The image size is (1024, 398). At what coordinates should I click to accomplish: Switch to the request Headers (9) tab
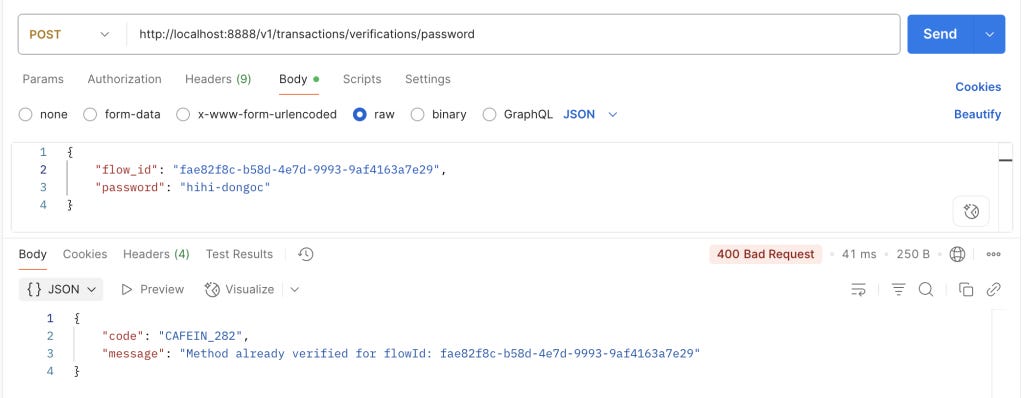218,79
